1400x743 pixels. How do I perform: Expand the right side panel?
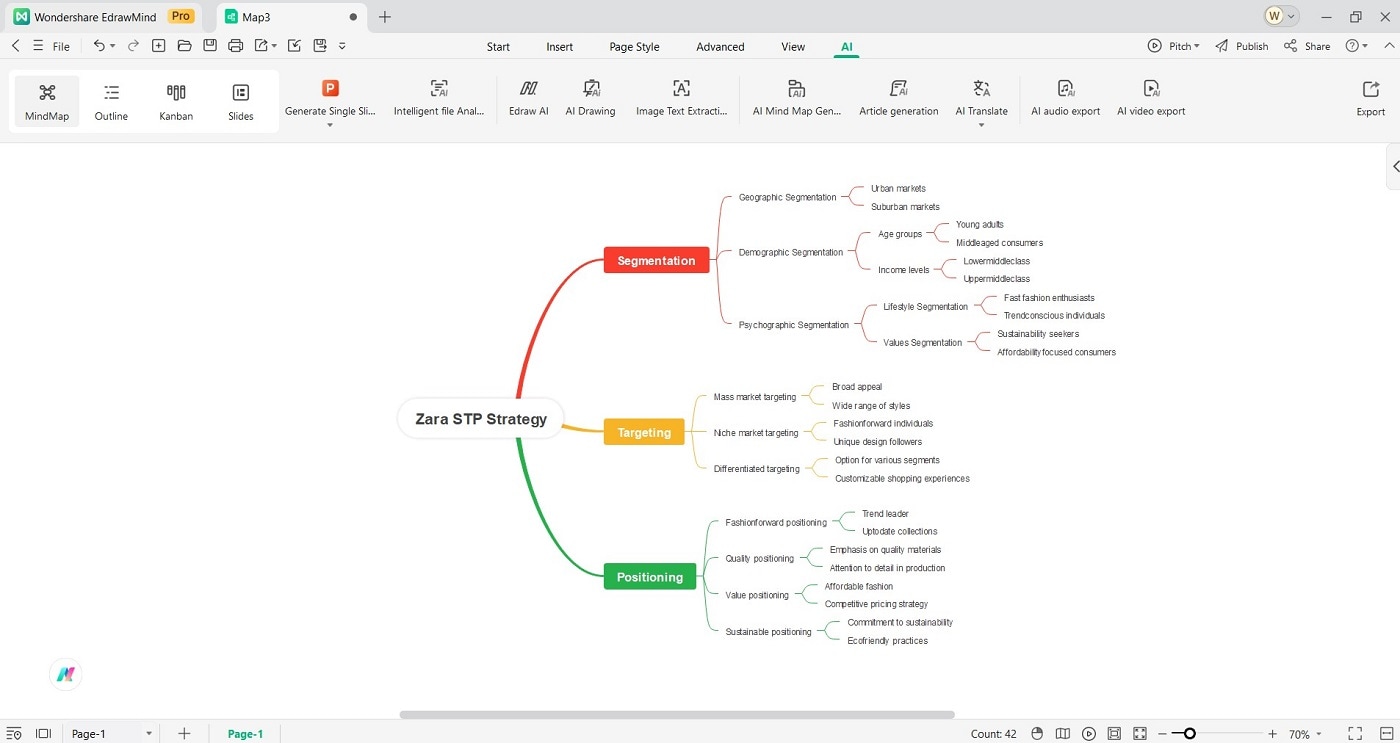(x=1395, y=167)
